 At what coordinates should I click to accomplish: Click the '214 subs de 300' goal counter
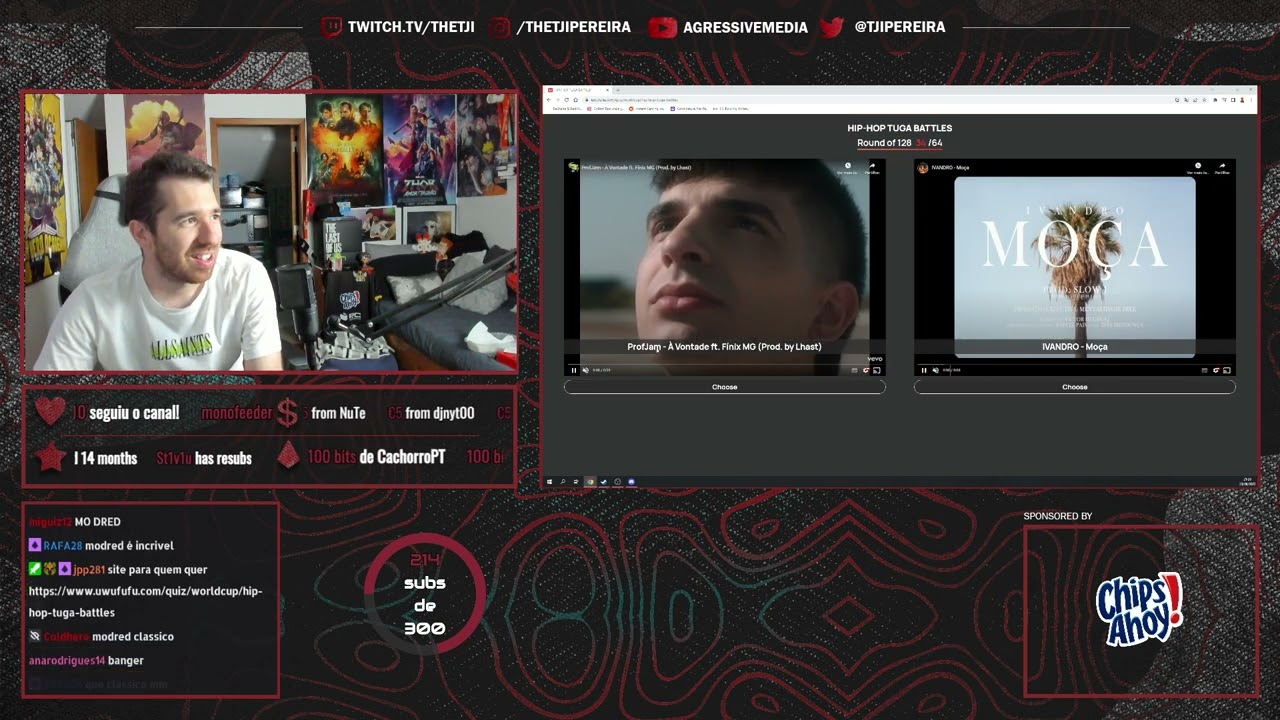[x=425, y=594]
